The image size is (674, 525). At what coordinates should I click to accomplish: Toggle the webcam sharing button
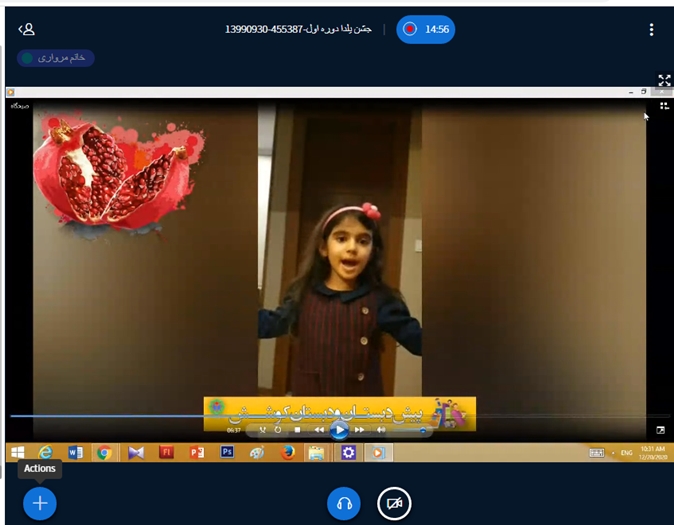394,504
